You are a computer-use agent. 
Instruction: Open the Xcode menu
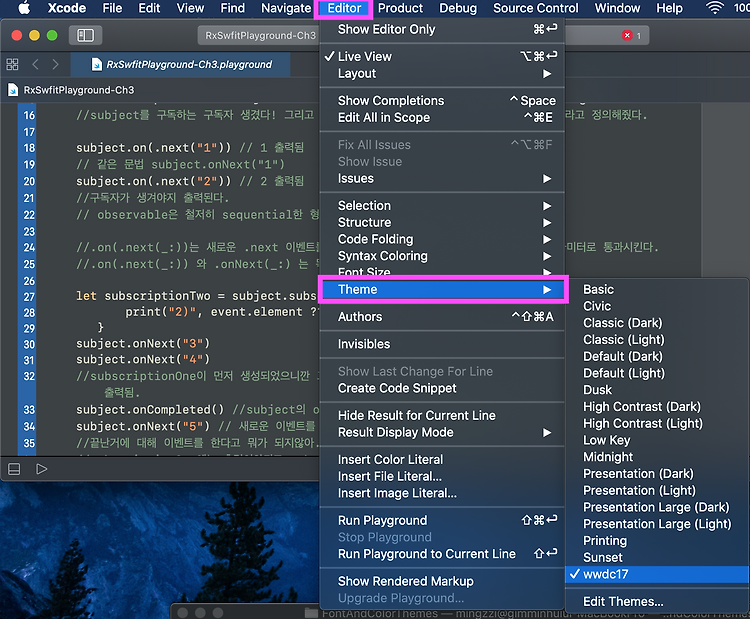(x=66, y=8)
